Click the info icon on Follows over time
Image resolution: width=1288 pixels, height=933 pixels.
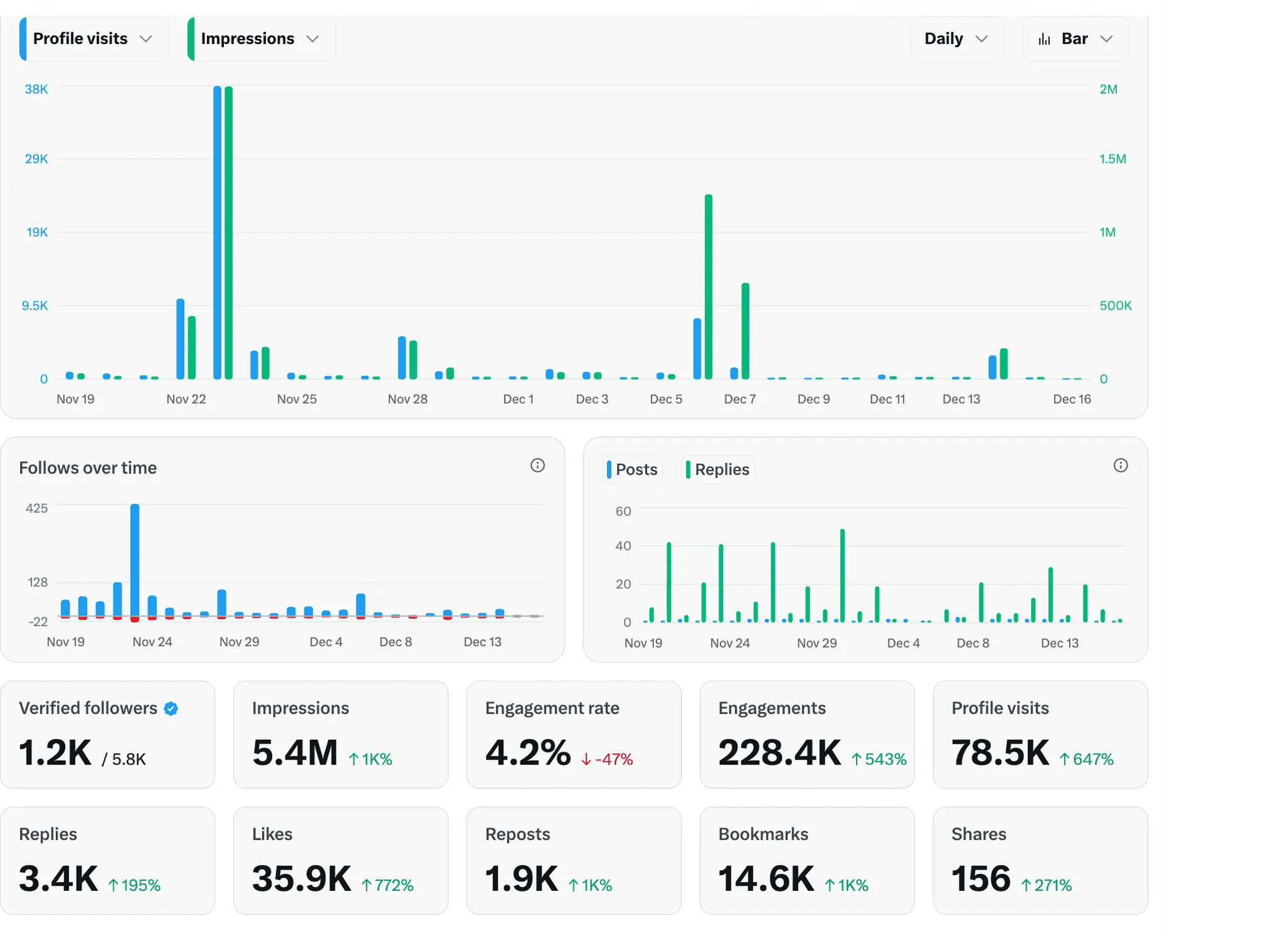click(x=537, y=466)
